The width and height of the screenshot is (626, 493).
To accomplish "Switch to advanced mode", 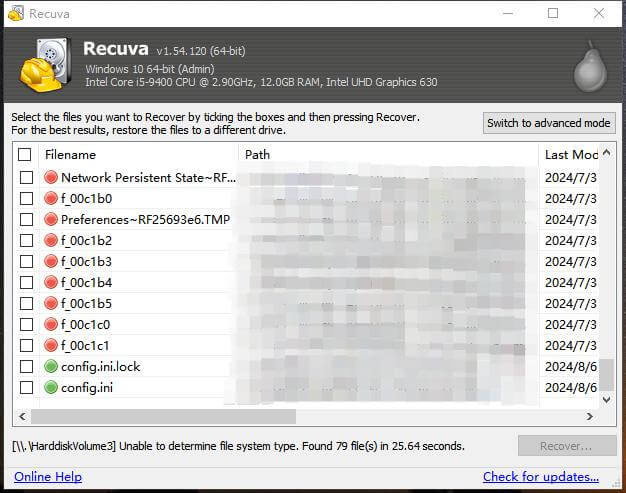I will (549, 123).
